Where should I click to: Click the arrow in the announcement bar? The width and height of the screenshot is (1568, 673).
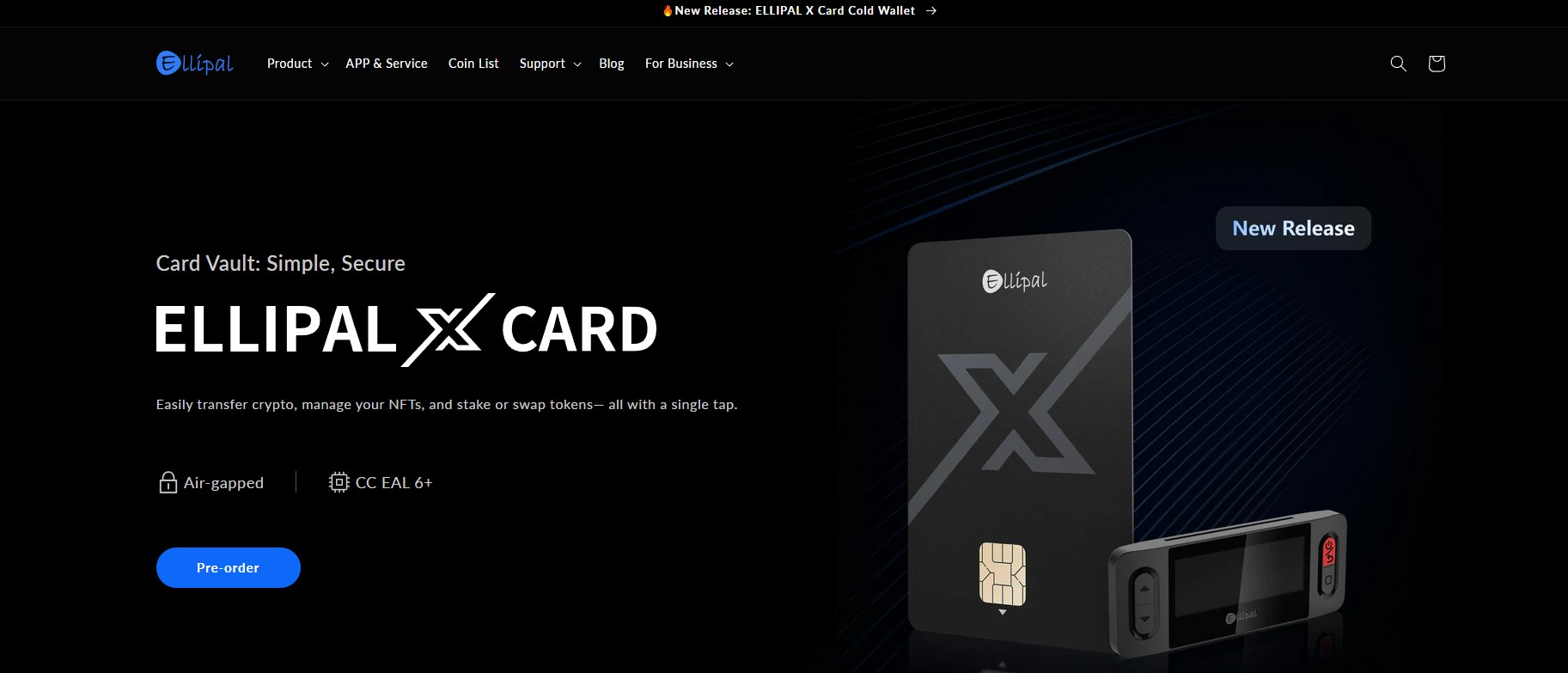coord(931,11)
